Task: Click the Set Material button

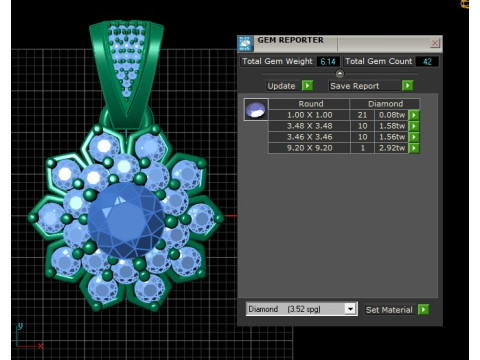Action: [x=389, y=310]
